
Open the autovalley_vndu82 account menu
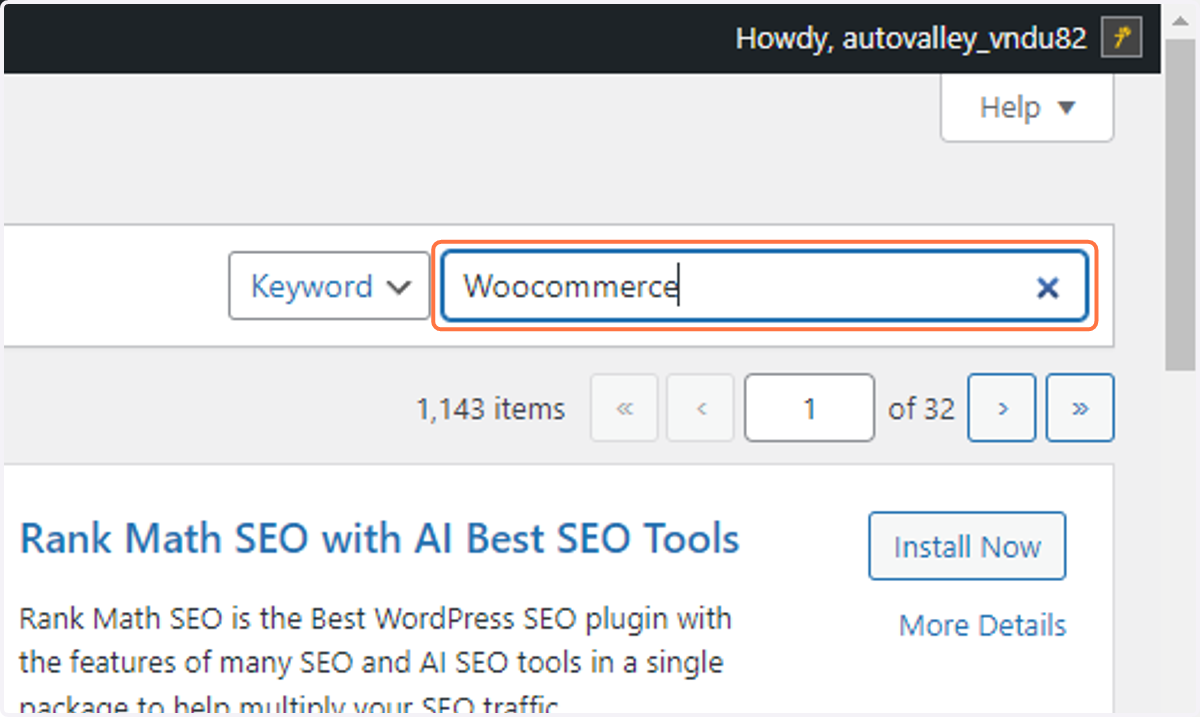point(937,38)
